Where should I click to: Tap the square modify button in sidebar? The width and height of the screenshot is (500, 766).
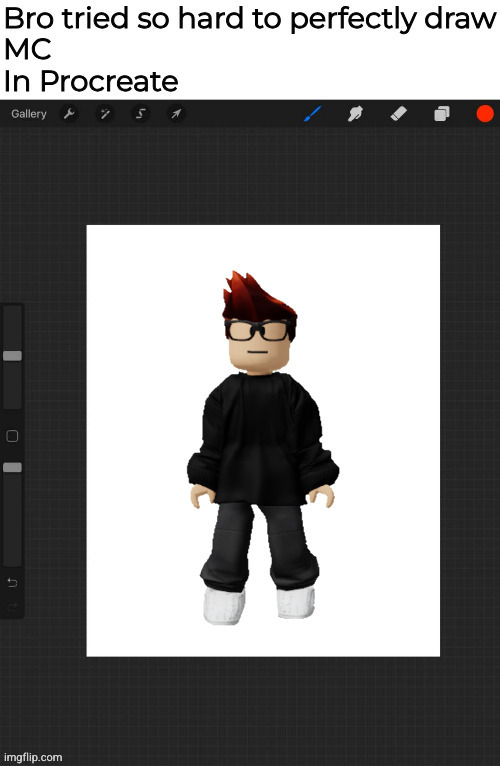[12, 436]
